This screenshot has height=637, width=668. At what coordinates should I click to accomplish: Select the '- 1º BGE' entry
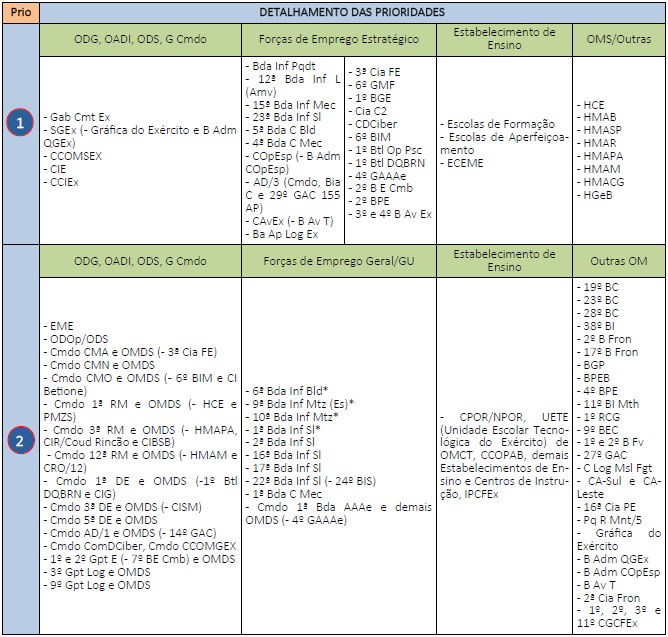pos(370,98)
